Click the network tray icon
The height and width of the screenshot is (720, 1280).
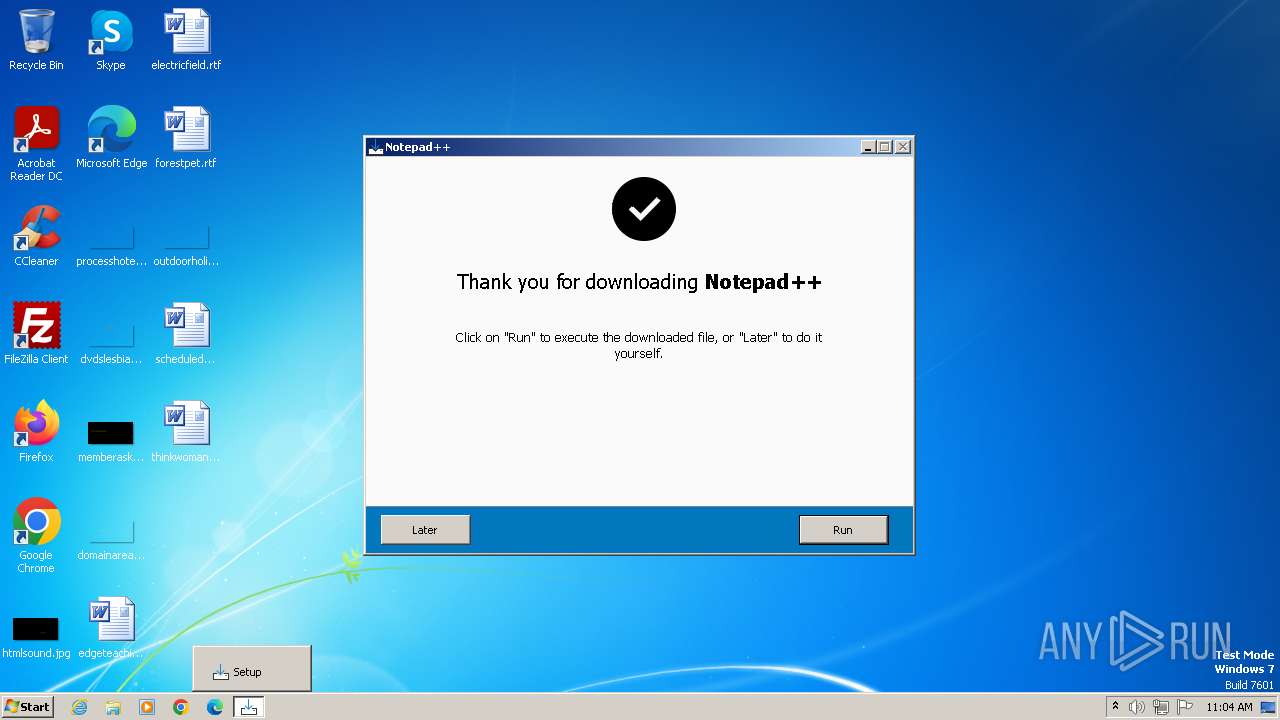(x=1161, y=707)
